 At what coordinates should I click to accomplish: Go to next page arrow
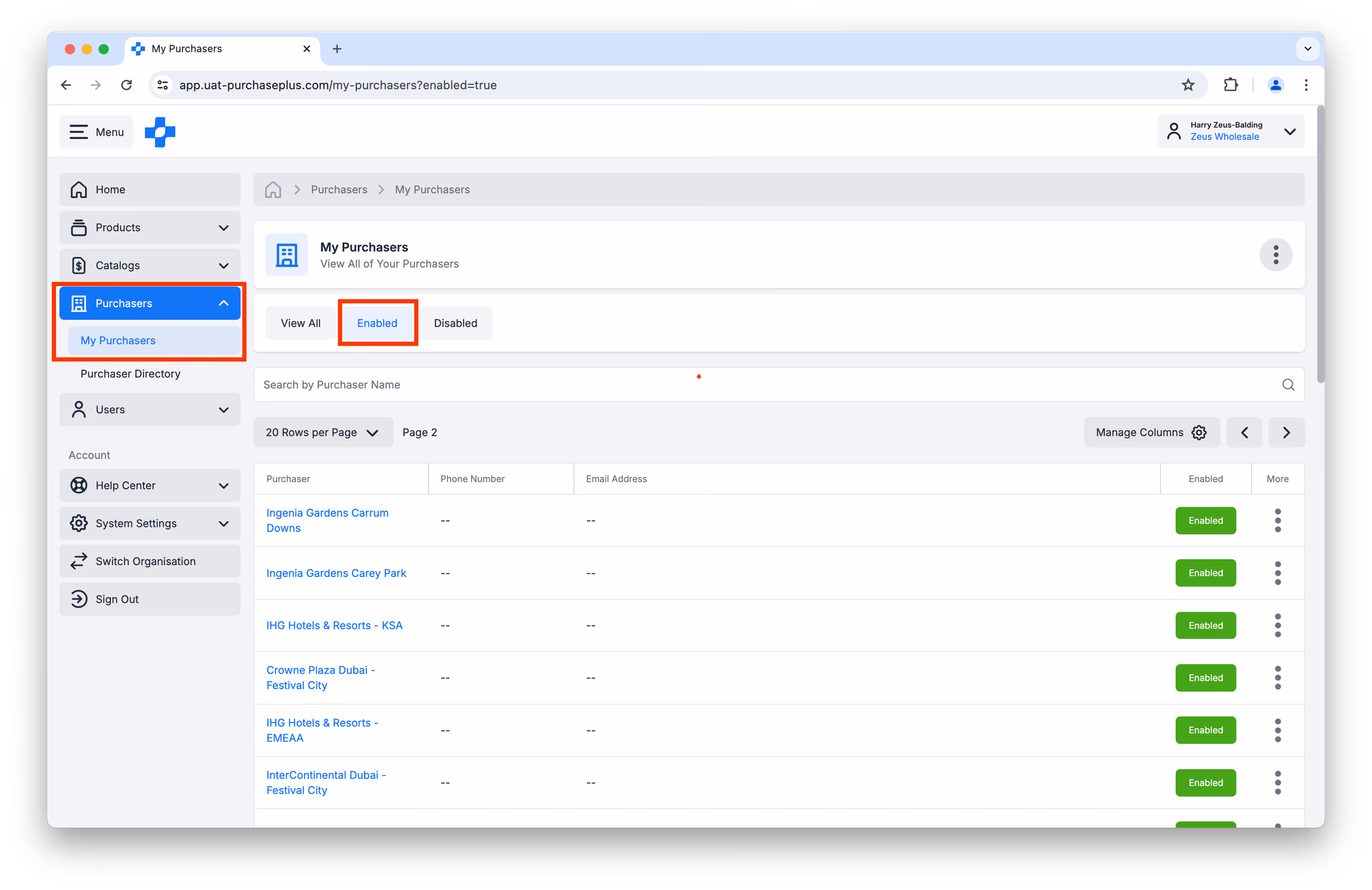tap(1287, 433)
